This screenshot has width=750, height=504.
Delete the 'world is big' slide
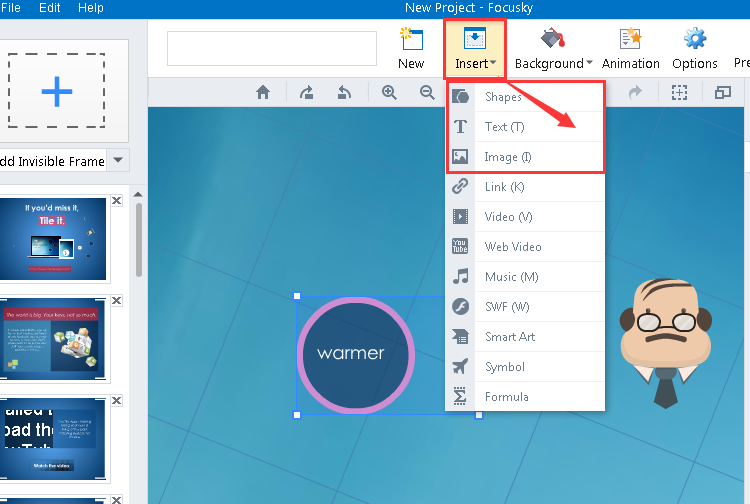(x=116, y=300)
